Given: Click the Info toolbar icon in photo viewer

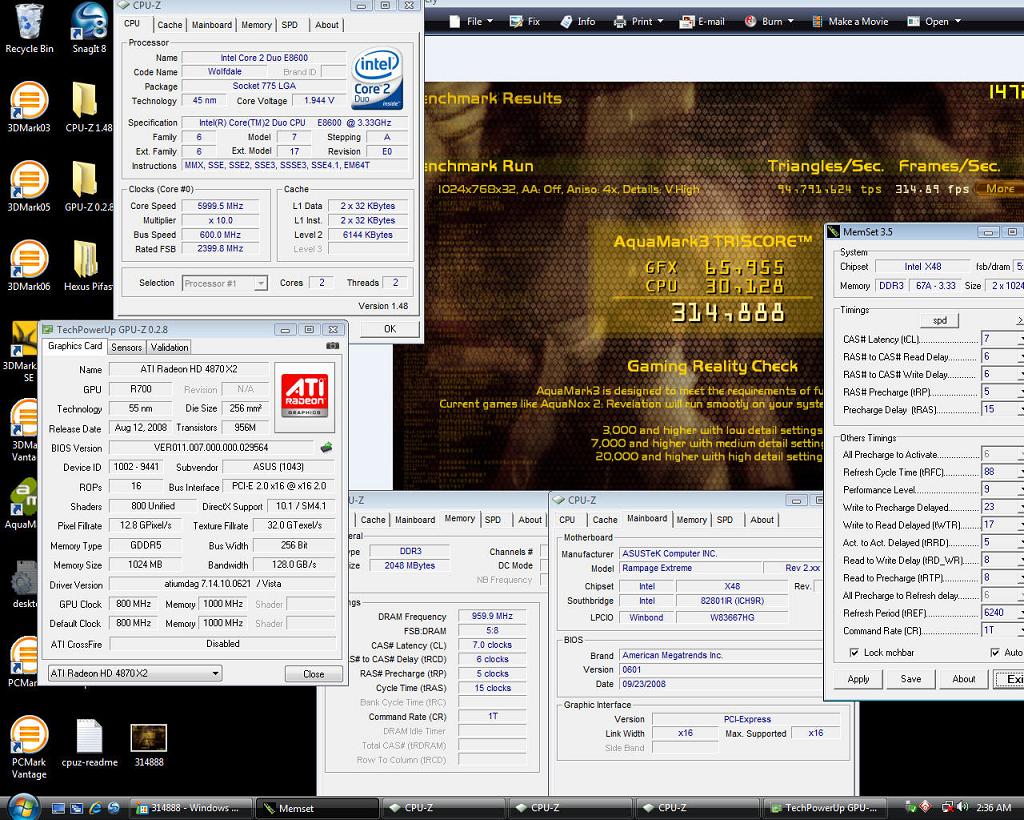Looking at the screenshot, I should point(577,22).
